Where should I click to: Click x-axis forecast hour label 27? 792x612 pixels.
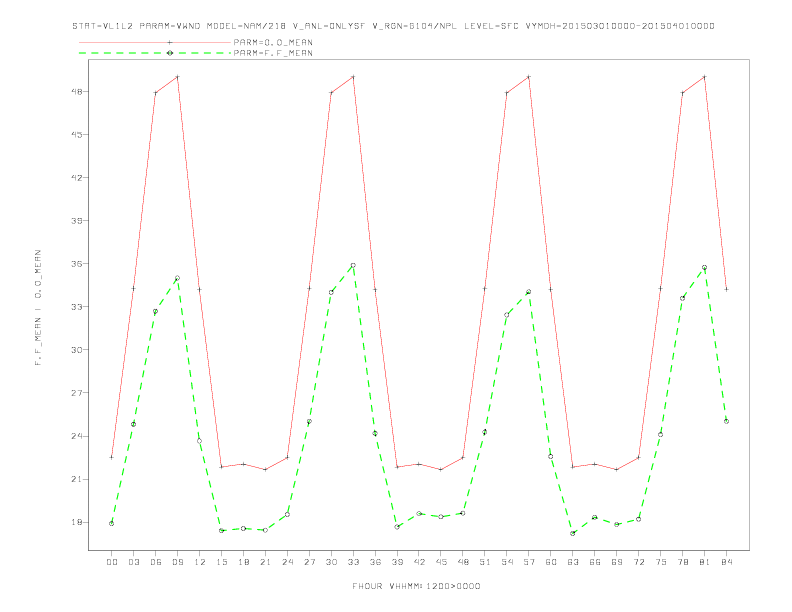[309, 562]
